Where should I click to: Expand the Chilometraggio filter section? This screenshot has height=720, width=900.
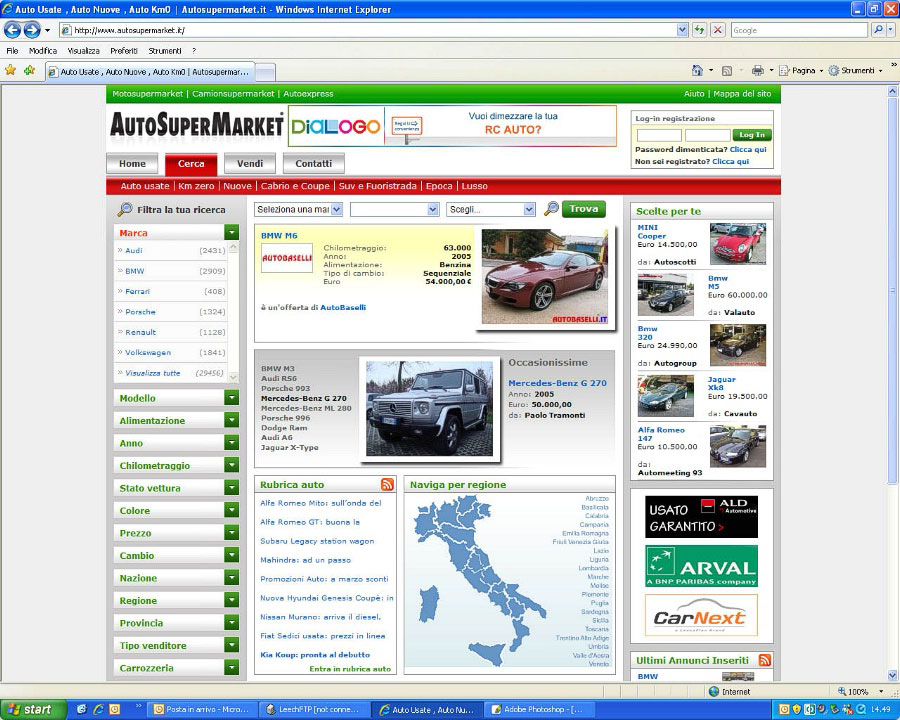[x=232, y=465]
